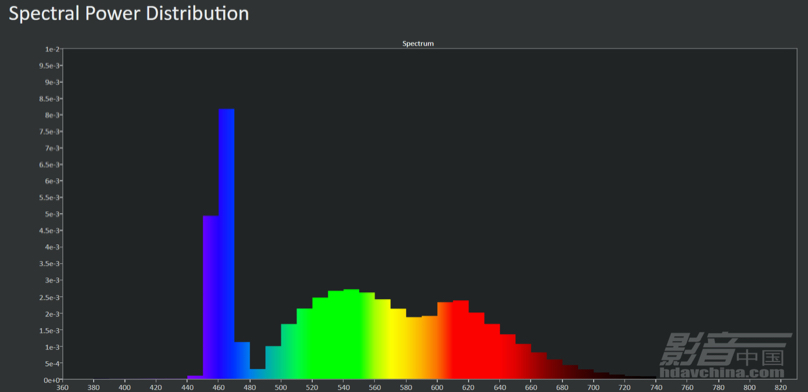The image size is (808, 392).
Task: Click the dark red bar near 660 nm
Action: pyautogui.click(x=539, y=366)
